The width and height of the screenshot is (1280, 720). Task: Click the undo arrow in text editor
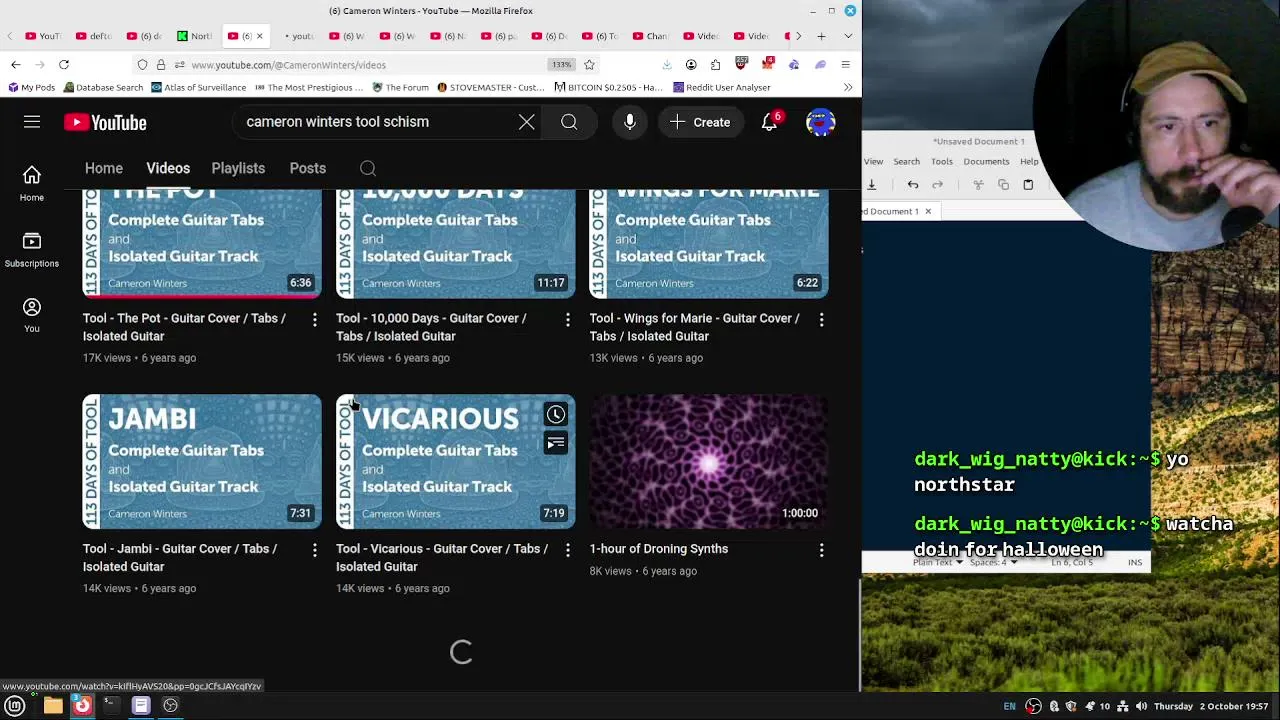coord(913,185)
